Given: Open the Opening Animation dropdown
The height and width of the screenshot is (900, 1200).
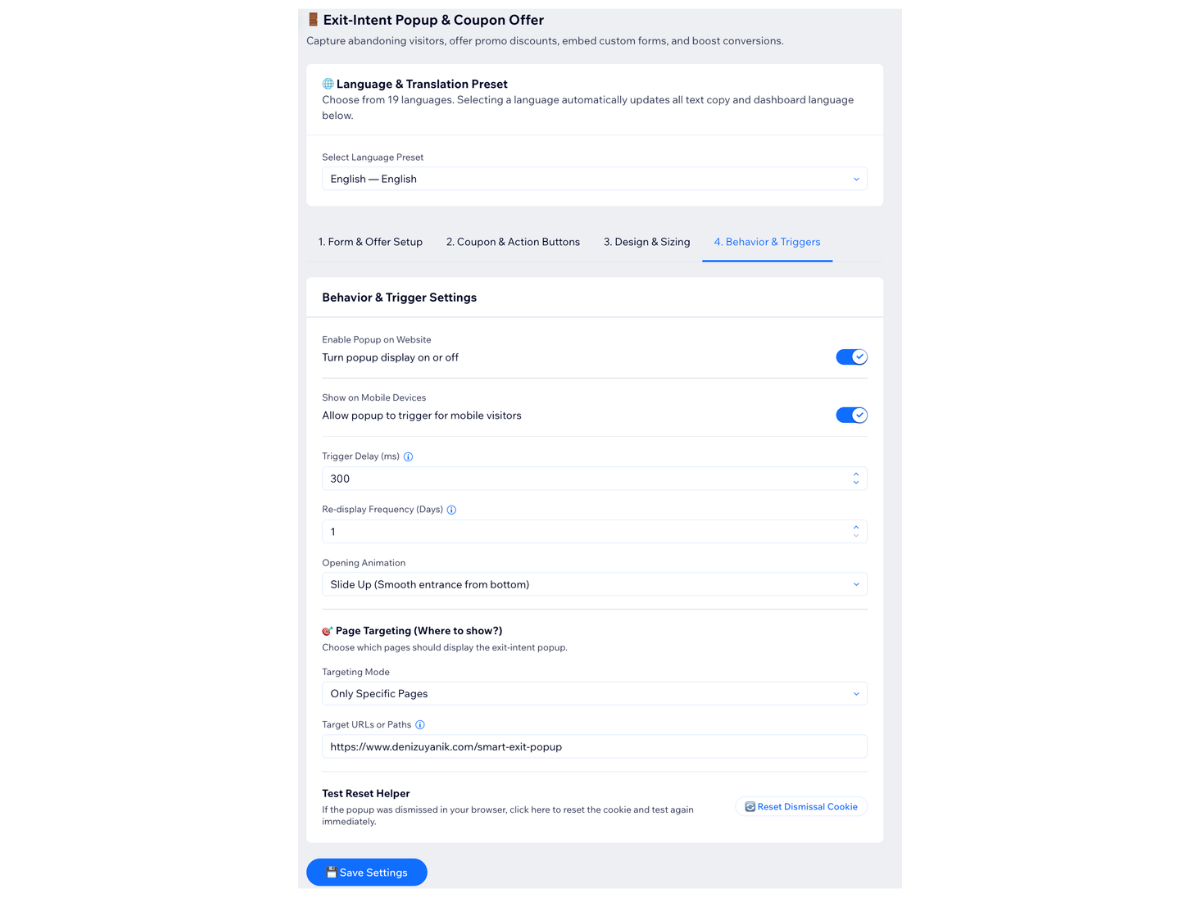Looking at the screenshot, I should [594, 584].
